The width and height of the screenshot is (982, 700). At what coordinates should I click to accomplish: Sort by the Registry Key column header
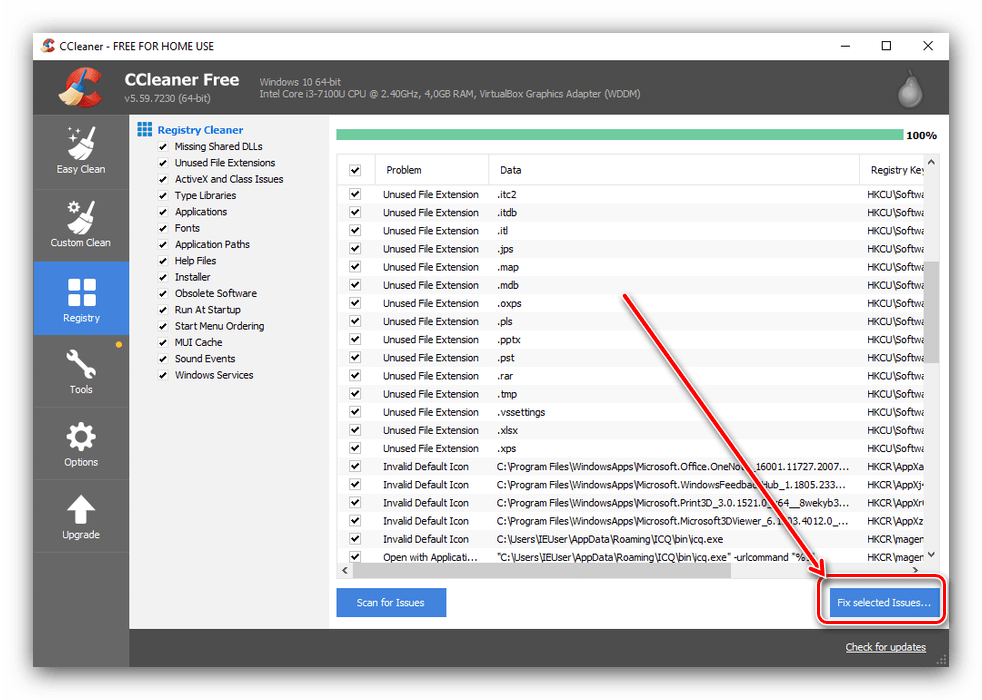click(892, 170)
